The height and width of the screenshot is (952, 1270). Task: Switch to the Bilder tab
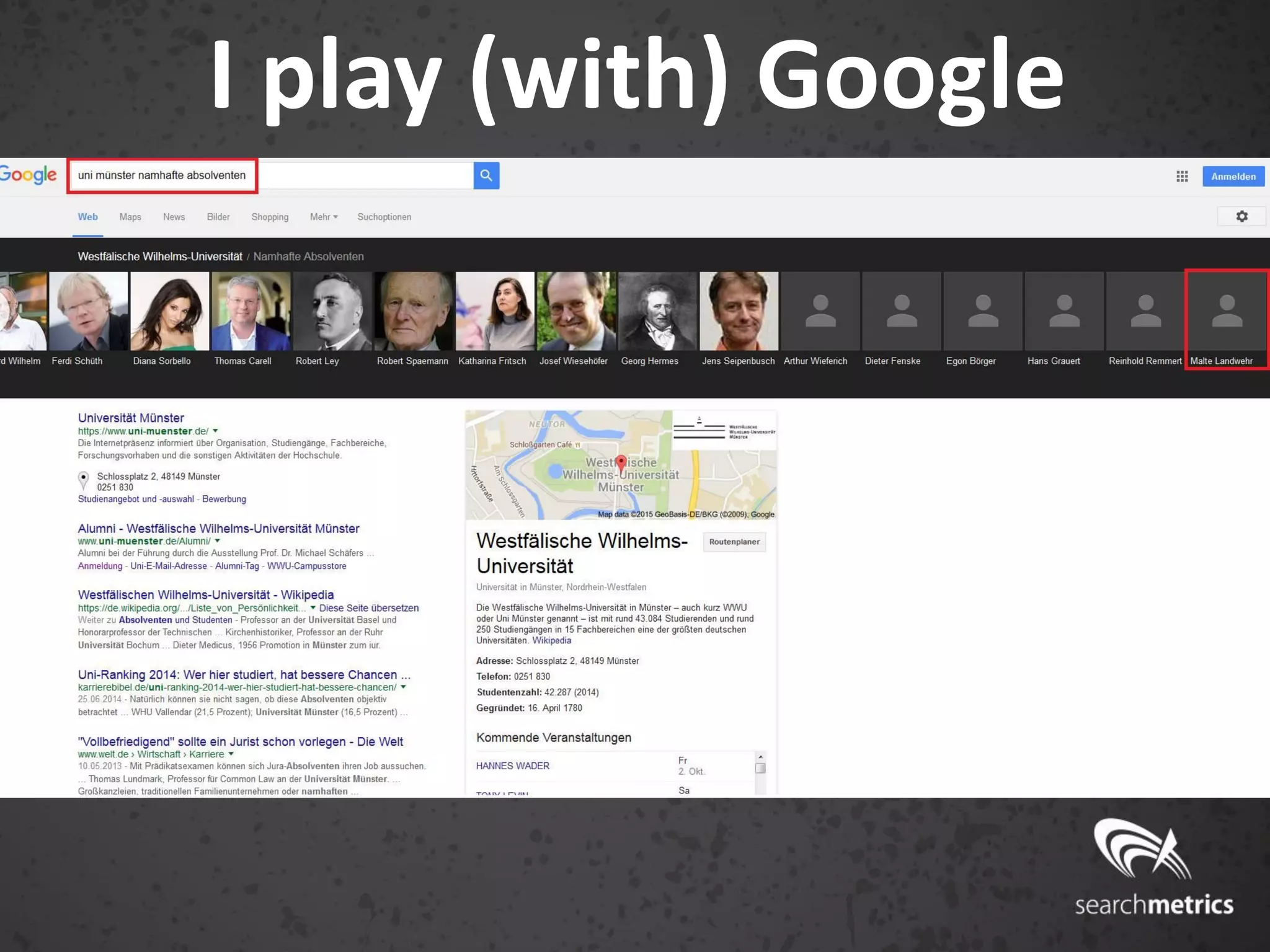click(x=218, y=217)
